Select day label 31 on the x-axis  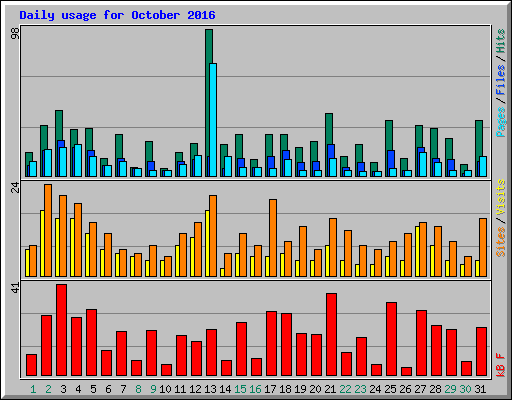click(x=480, y=389)
